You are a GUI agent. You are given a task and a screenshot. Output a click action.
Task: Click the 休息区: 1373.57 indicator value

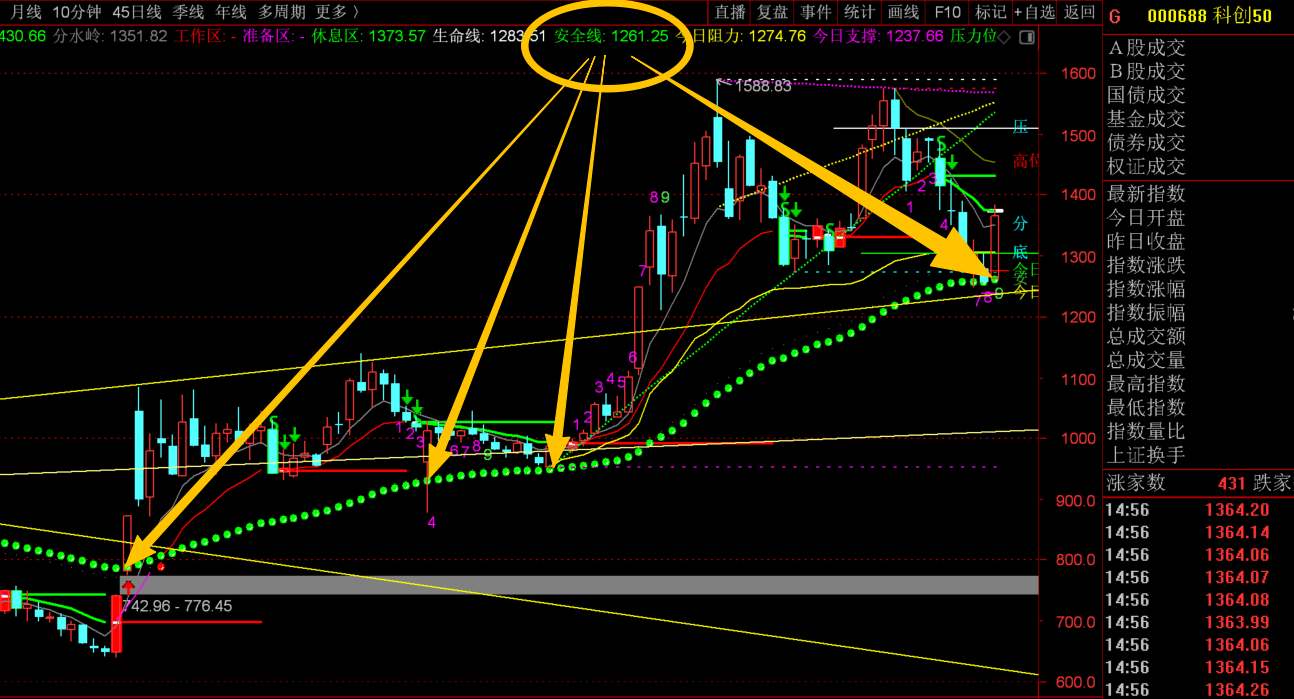[x=369, y=37]
